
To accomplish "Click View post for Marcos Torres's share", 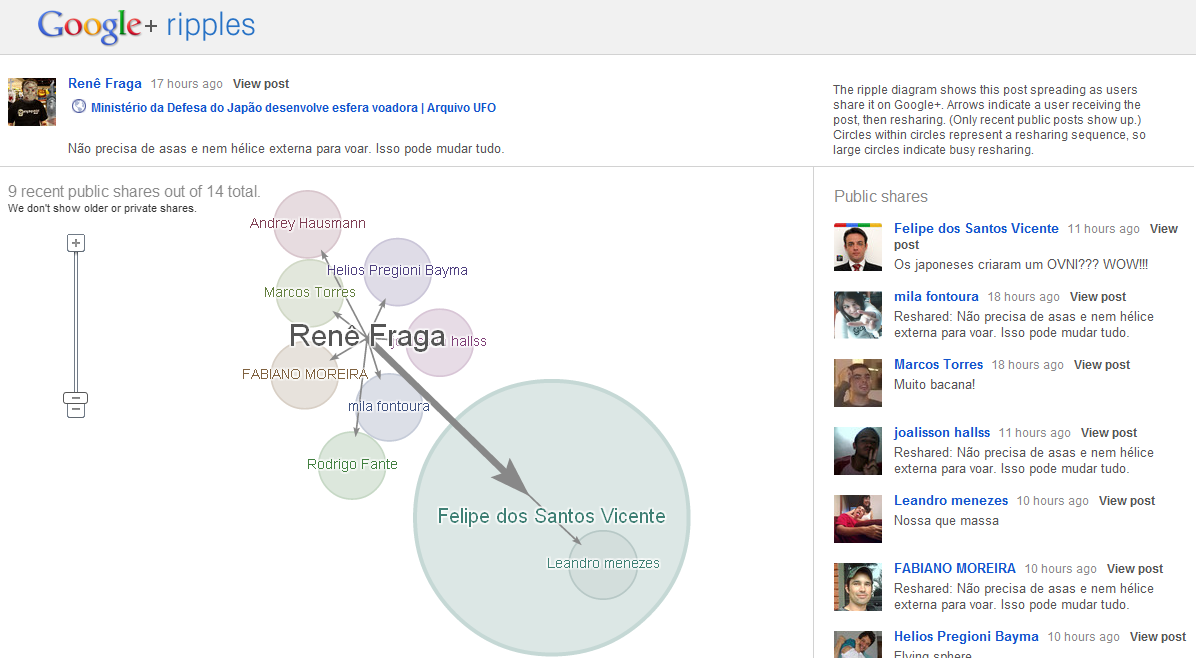I will 1101,365.
